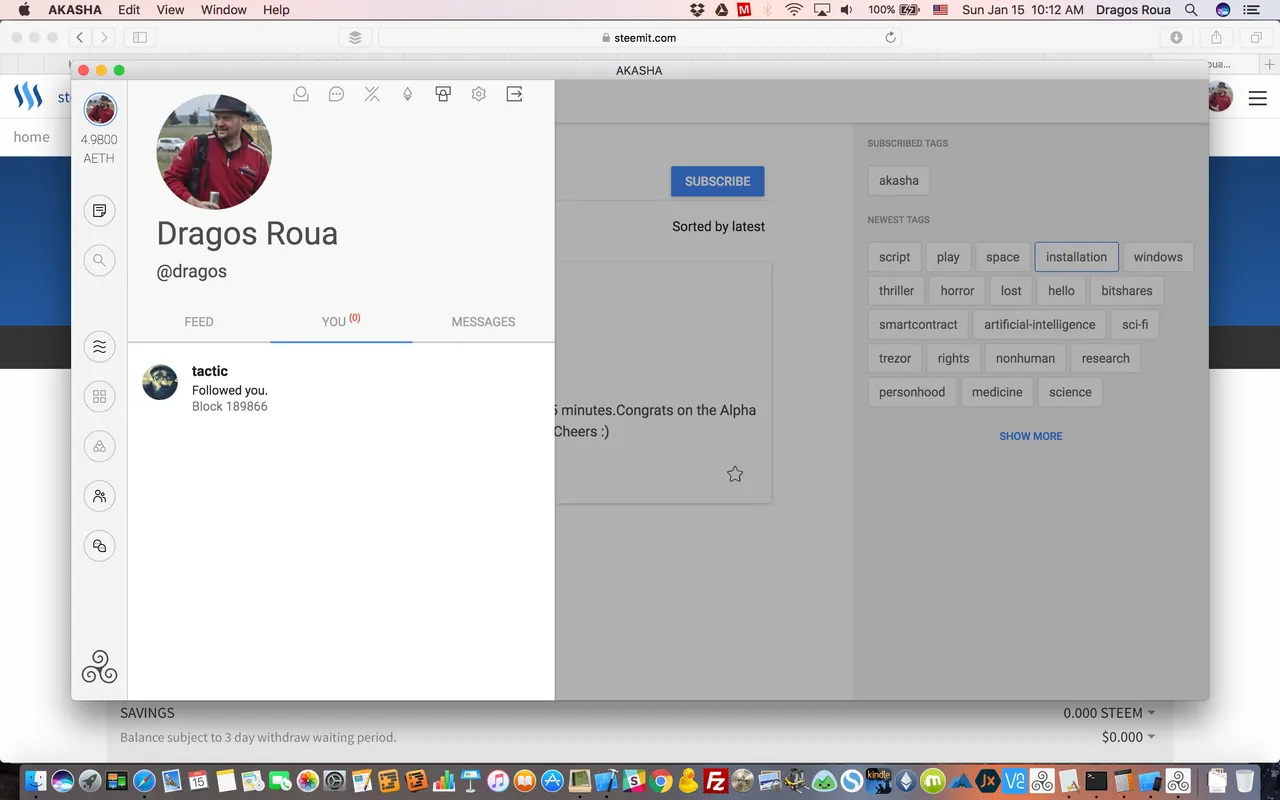Select the script tag
The width and height of the screenshot is (1280, 800).
pos(894,257)
